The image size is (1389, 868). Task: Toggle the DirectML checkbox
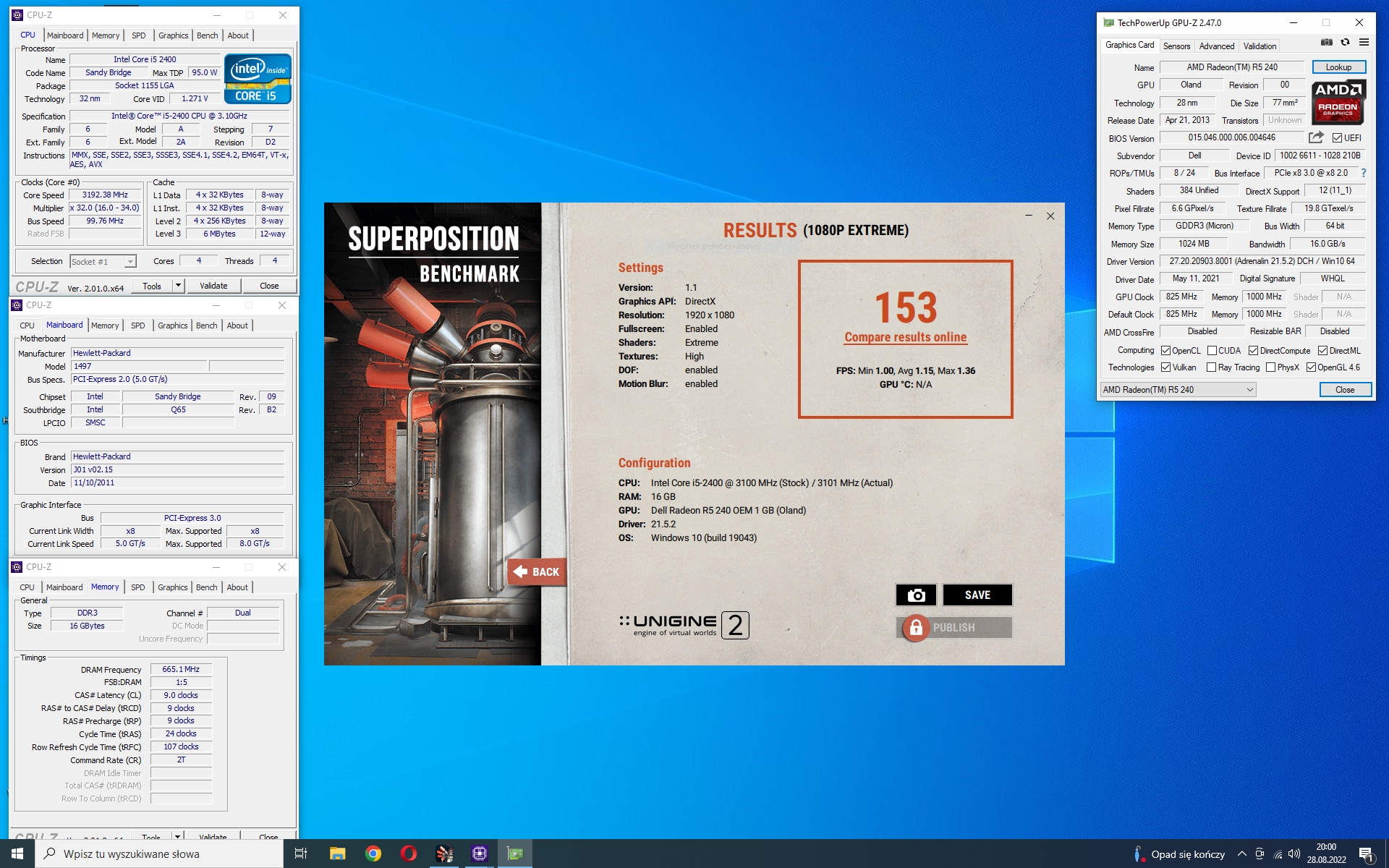[x=1322, y=351]
